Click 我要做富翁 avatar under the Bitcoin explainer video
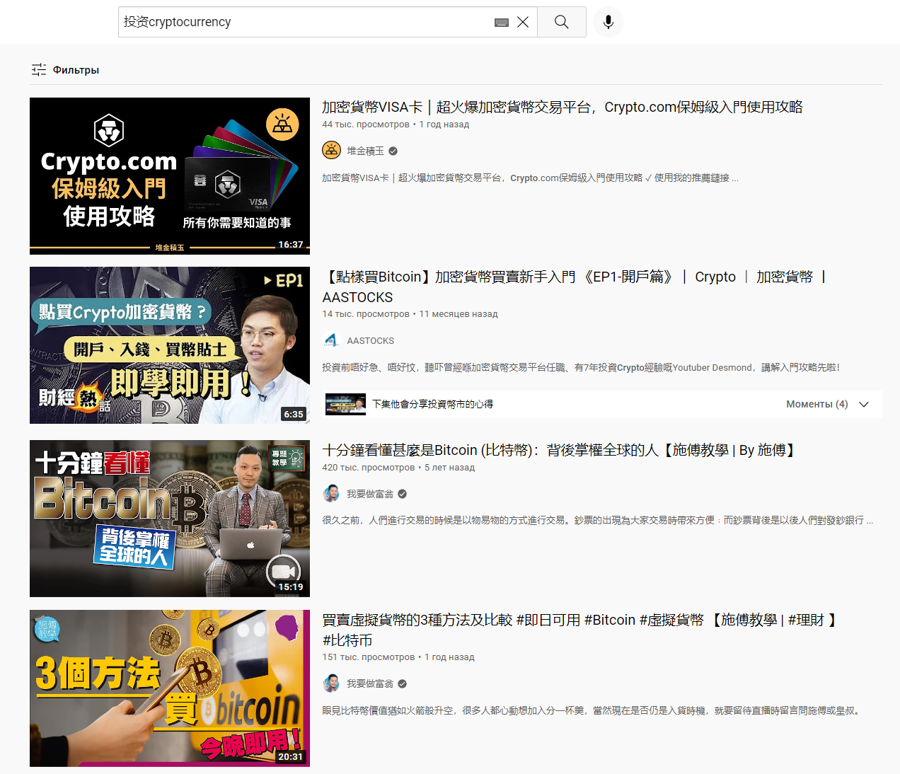The image size is (900, 774). coord(332,494)
